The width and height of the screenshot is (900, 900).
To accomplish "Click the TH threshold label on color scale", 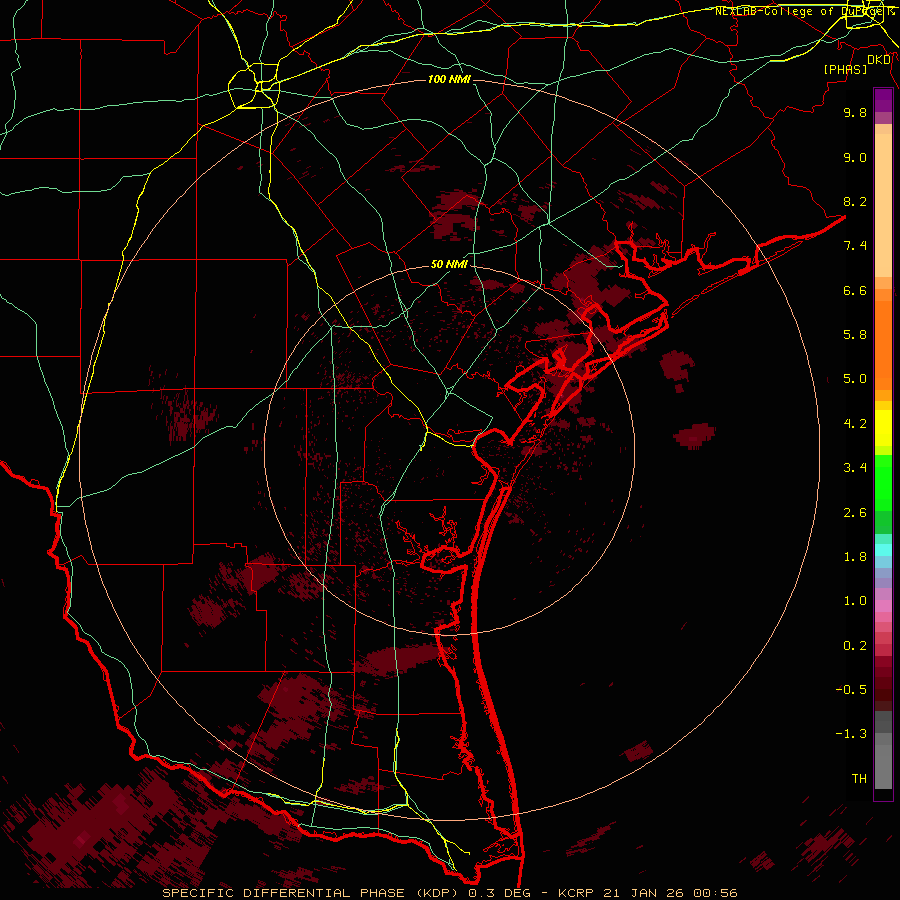I will coord(859,779).
